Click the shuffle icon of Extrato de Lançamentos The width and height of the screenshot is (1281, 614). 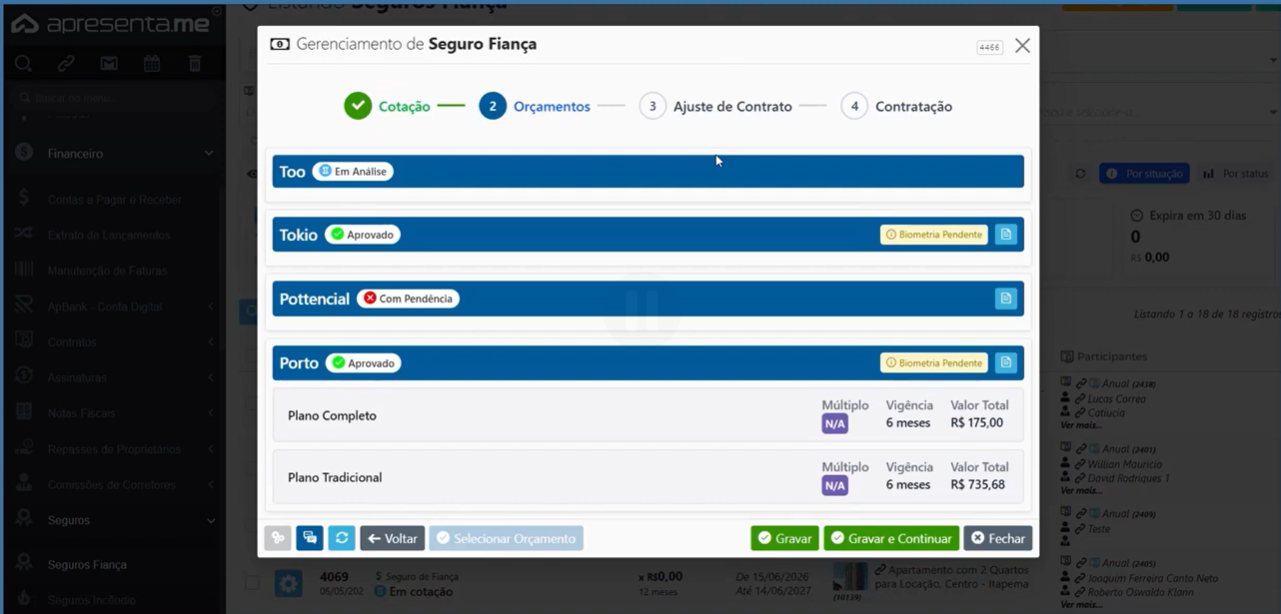point(24,234)
